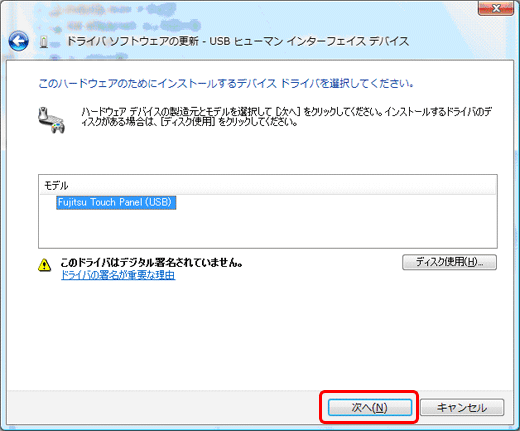Click the blue heading about selecting device driver

[x=226, y=83]
